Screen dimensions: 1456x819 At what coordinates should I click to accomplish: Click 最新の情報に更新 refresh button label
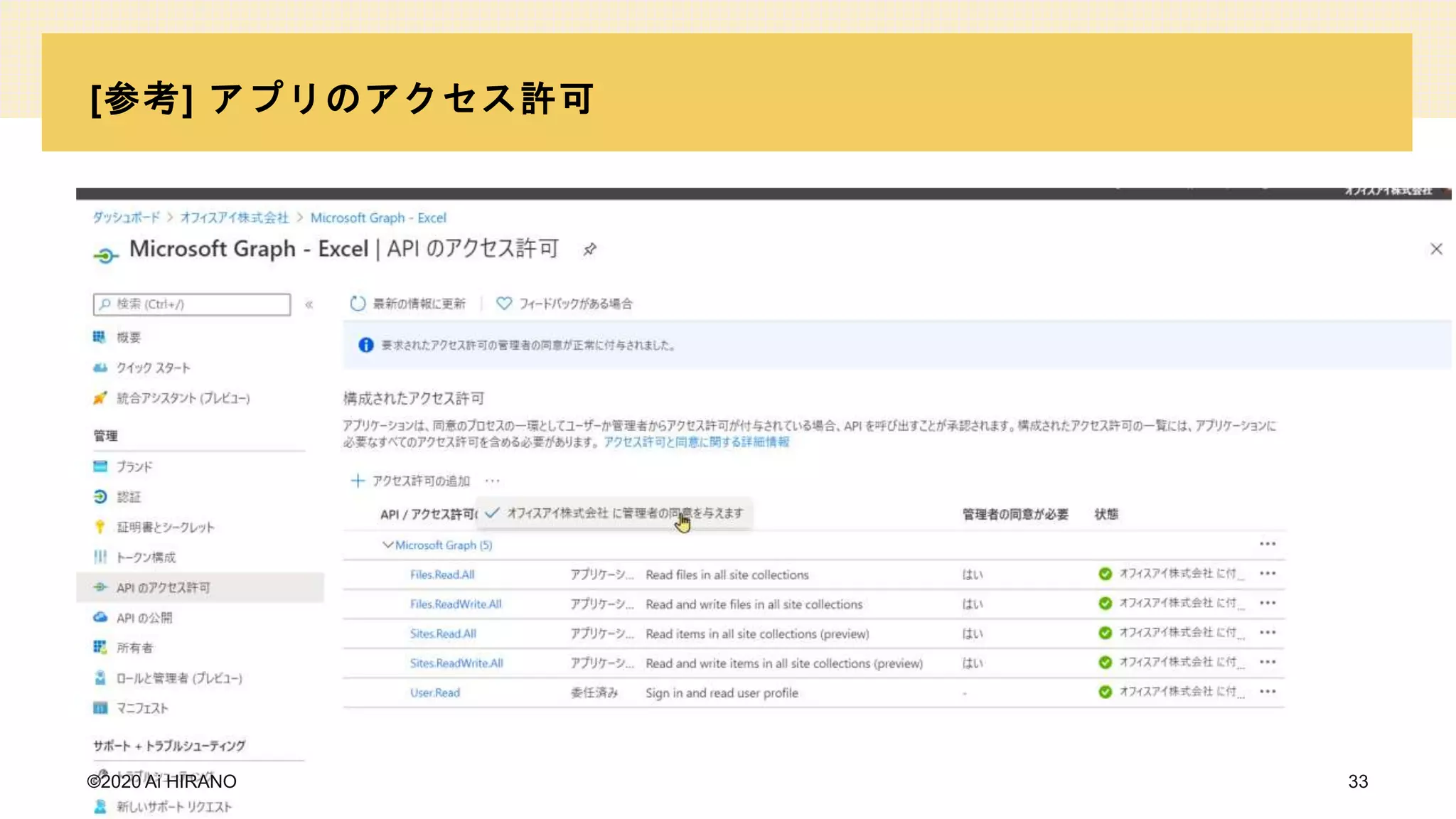419,304
